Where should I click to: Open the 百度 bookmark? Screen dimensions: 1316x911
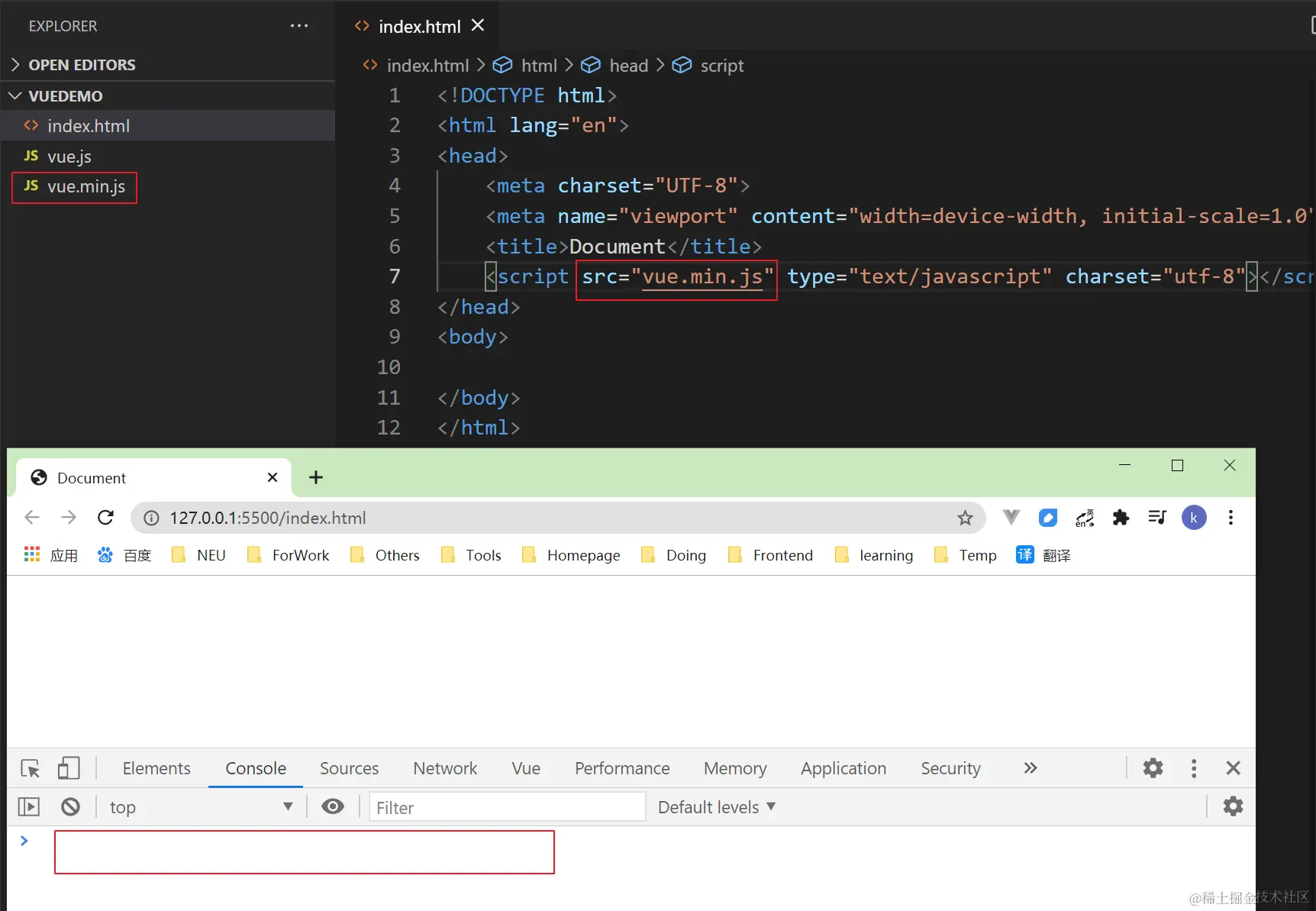pyautogui.click(x=124, y=555)
